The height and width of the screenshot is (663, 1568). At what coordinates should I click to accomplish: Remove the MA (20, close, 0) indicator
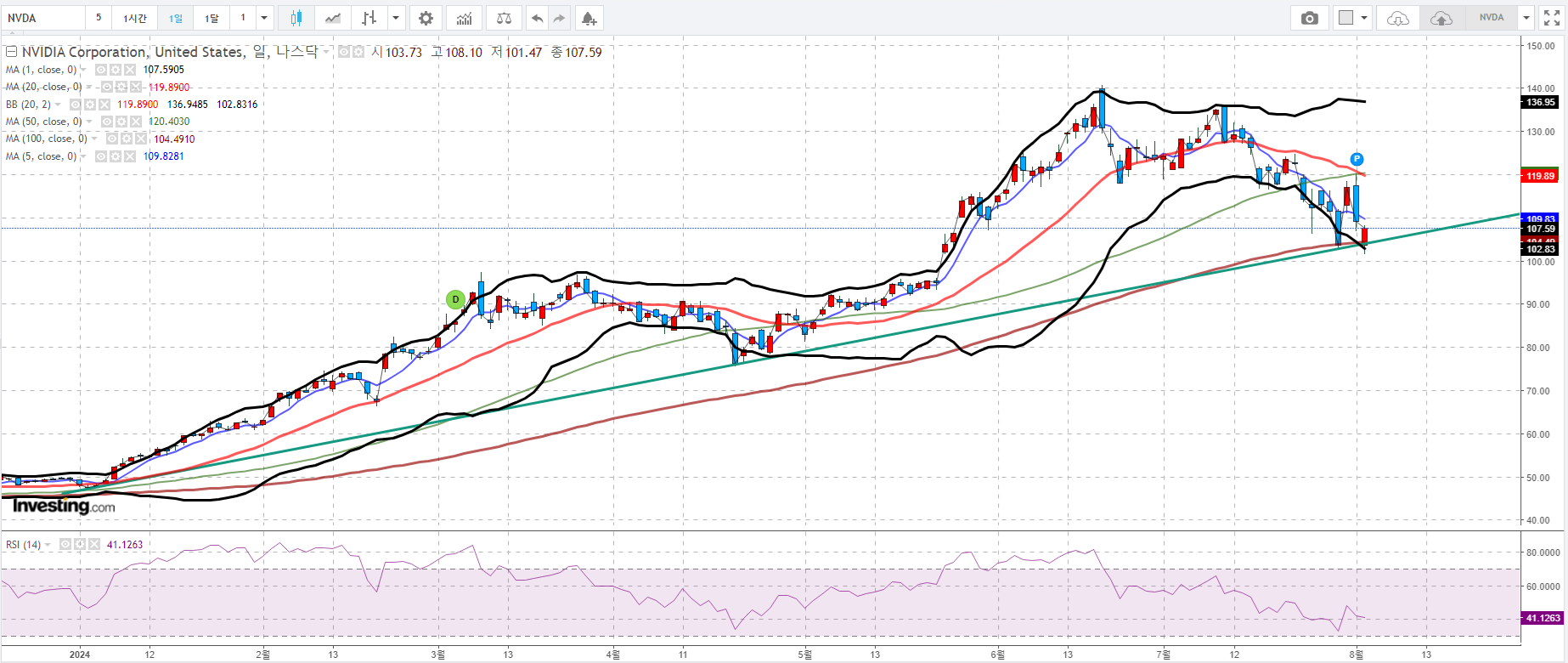coord(136,87)
